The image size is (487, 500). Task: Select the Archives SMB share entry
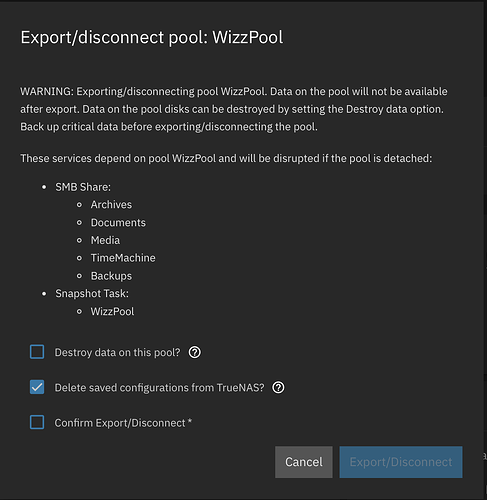tap(111, 205)
